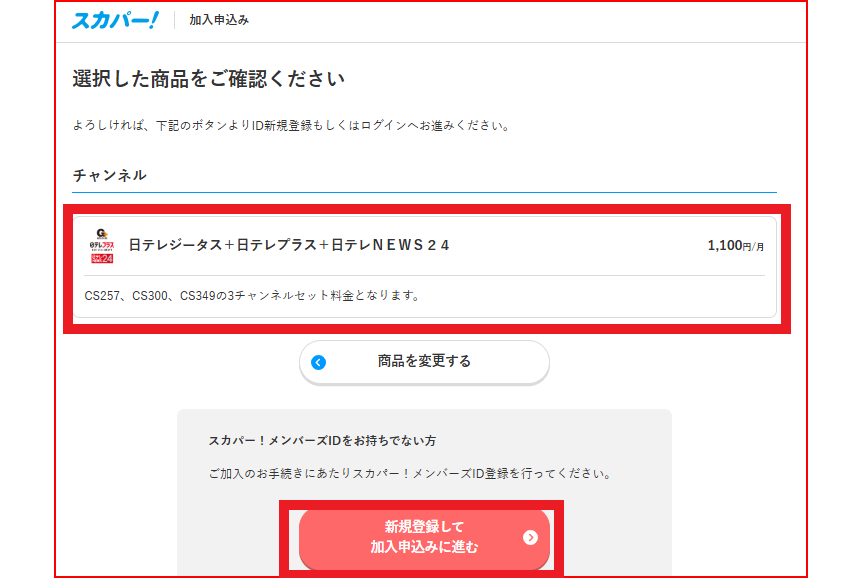Screen dimensions: 862x578
Task: Click the CS257, CS300, CS349 channel set note
Action: pos(251,296)
